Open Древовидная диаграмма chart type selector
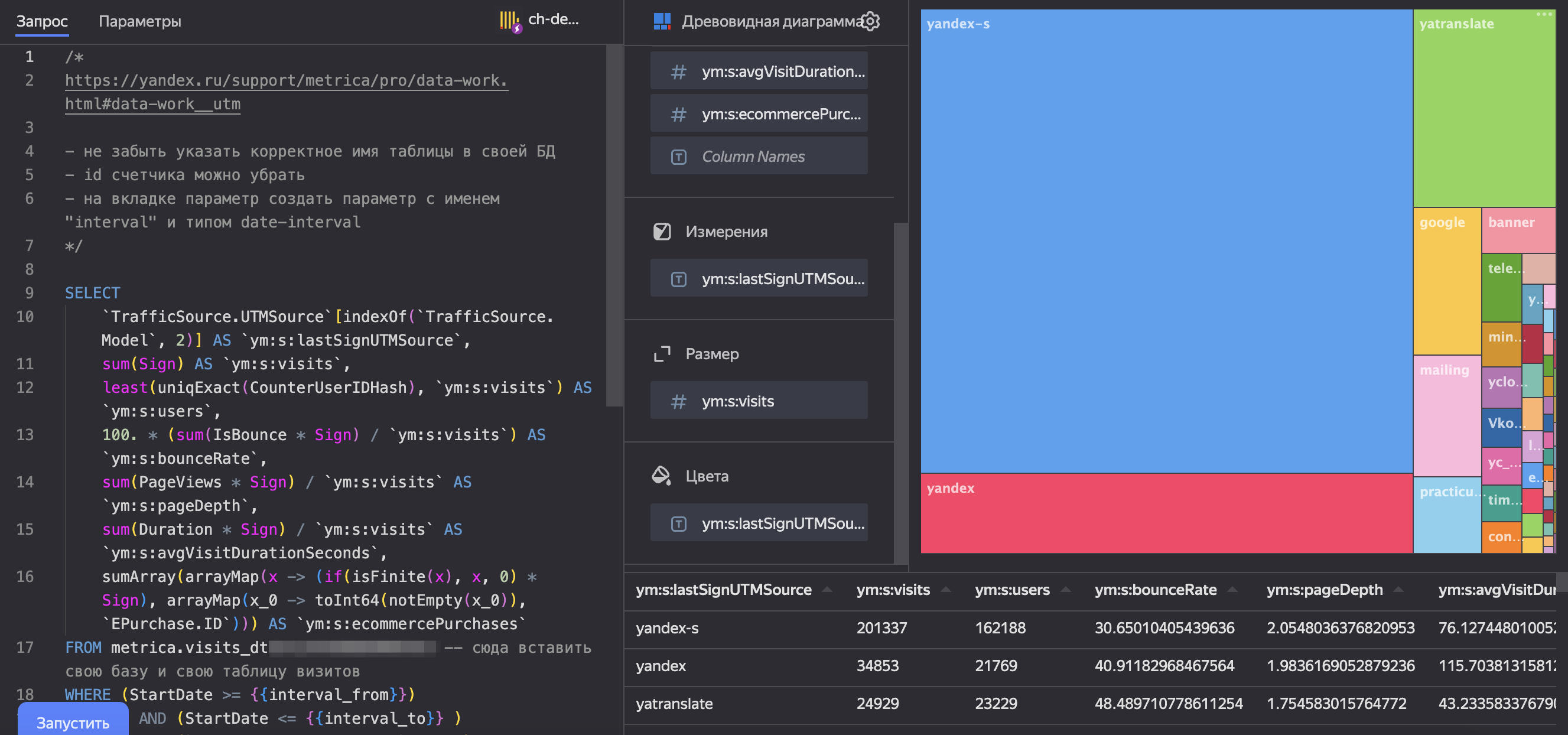The width and height of the screenshot is (1568, 735). tap(770, 21)
